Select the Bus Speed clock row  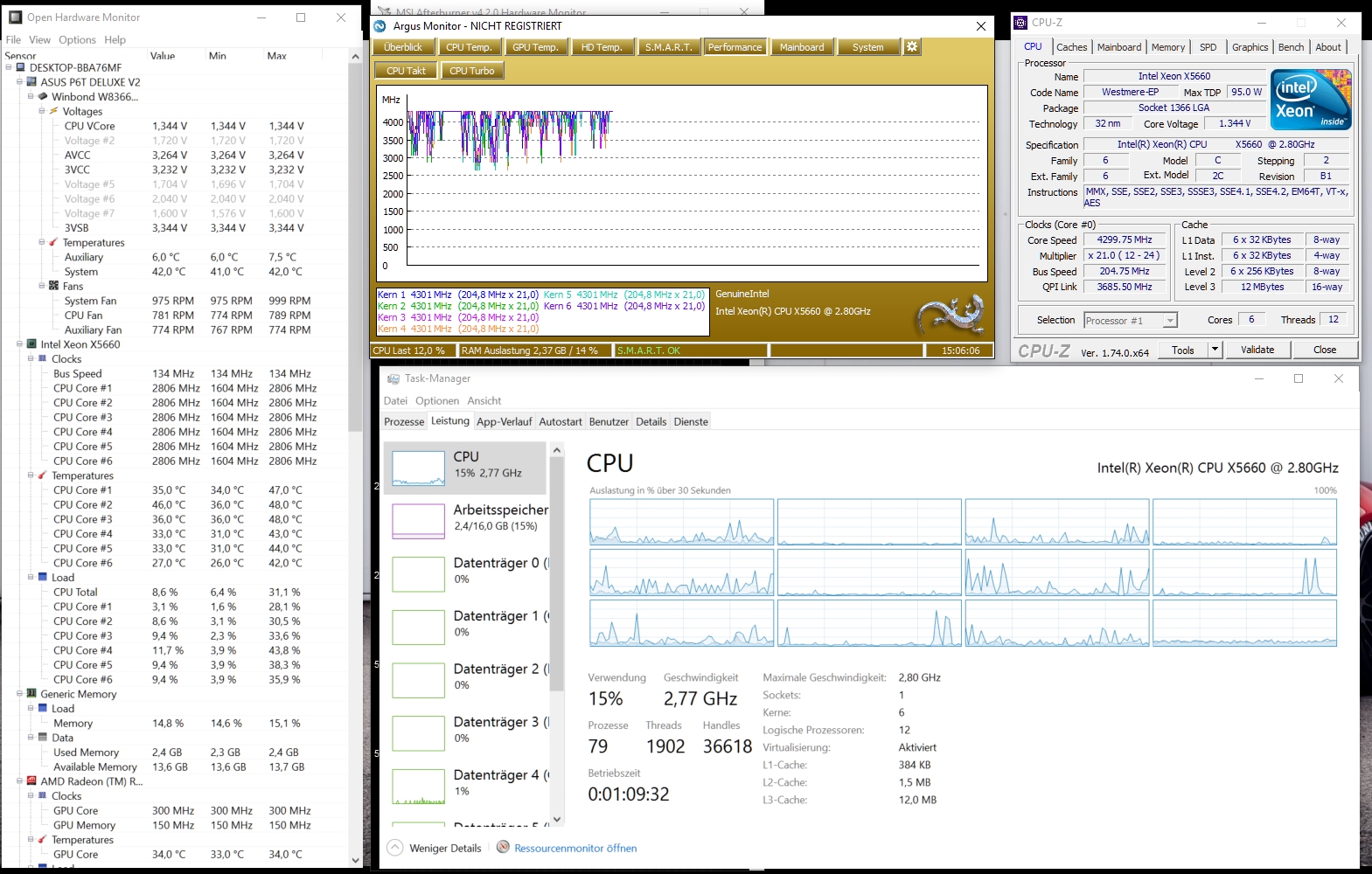[175, 373]
